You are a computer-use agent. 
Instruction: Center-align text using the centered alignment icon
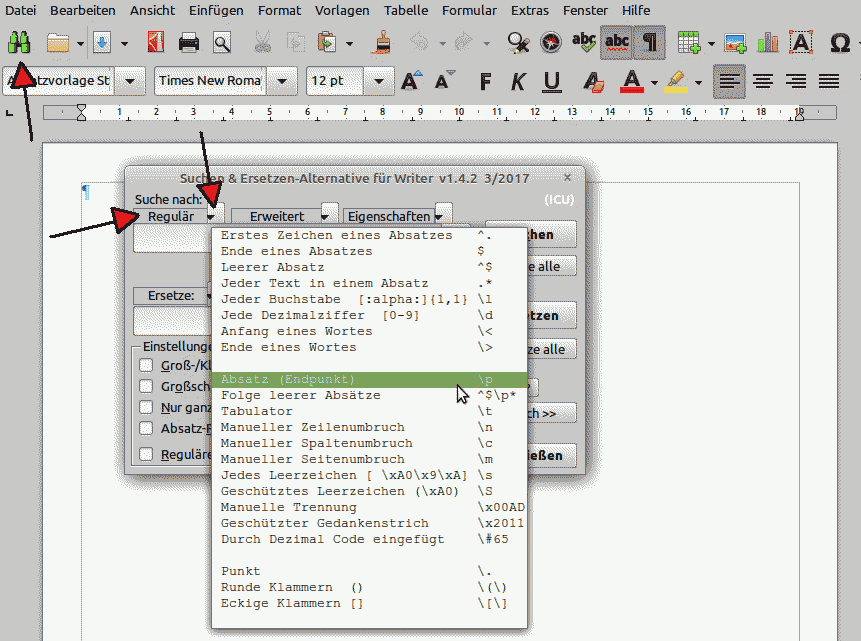point(763,81)
